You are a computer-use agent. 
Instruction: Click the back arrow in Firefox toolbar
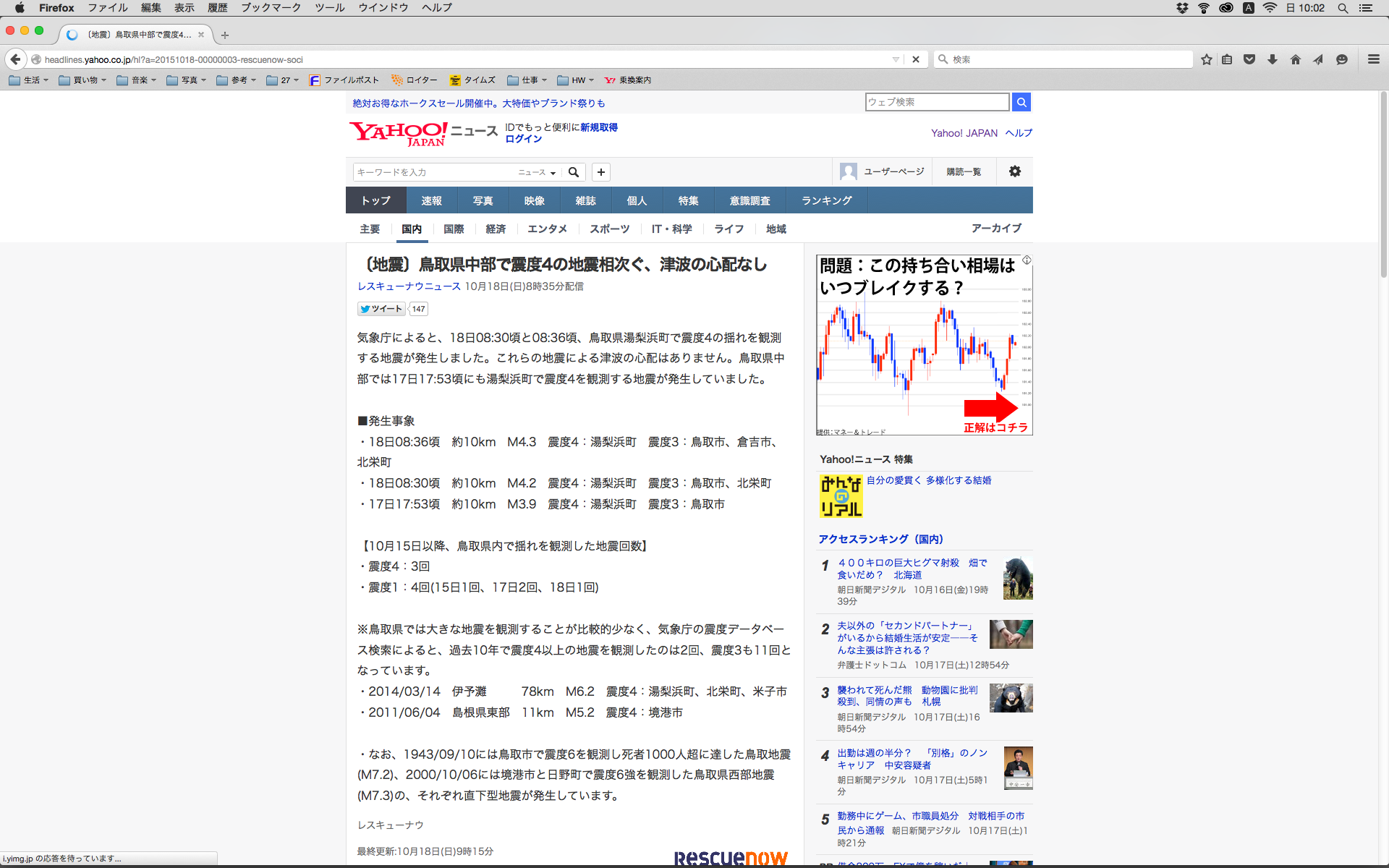pyautogui.click(x=15, y=59)
